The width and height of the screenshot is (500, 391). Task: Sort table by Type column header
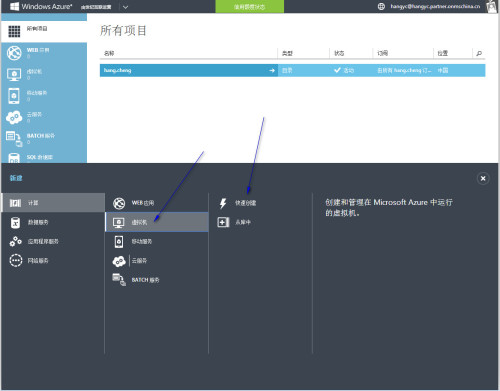click(x=287, y=53)
